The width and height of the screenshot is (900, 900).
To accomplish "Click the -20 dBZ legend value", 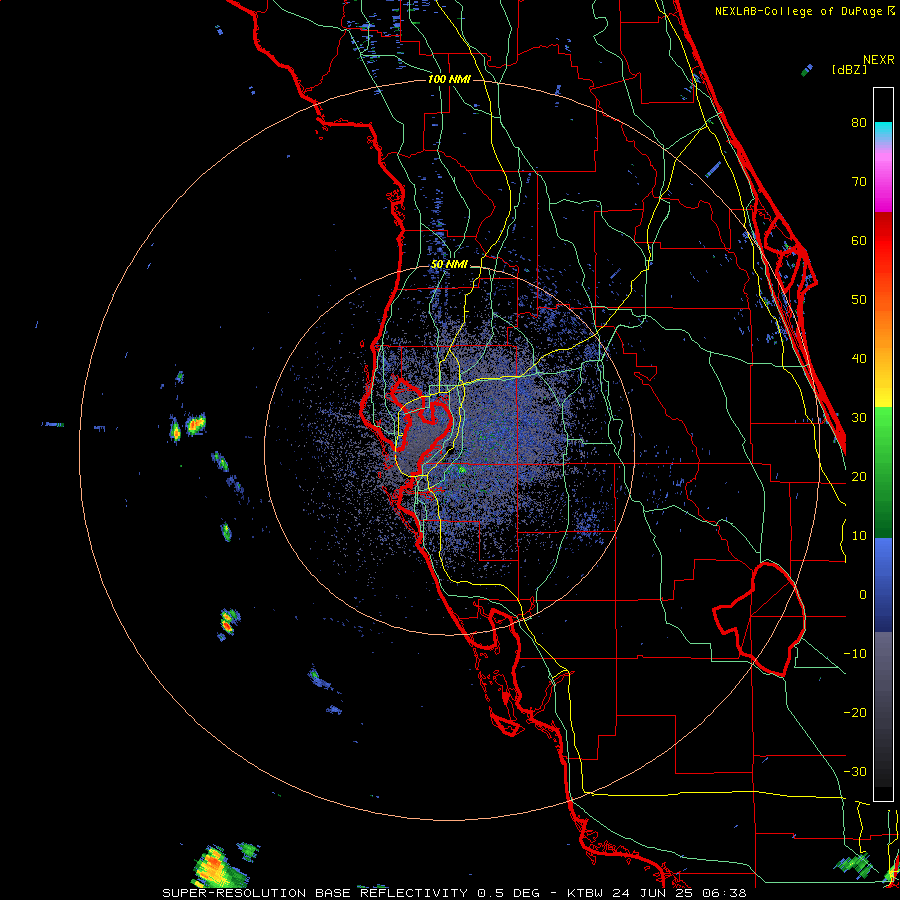I will pyautogui.click(x=855, y=712).
